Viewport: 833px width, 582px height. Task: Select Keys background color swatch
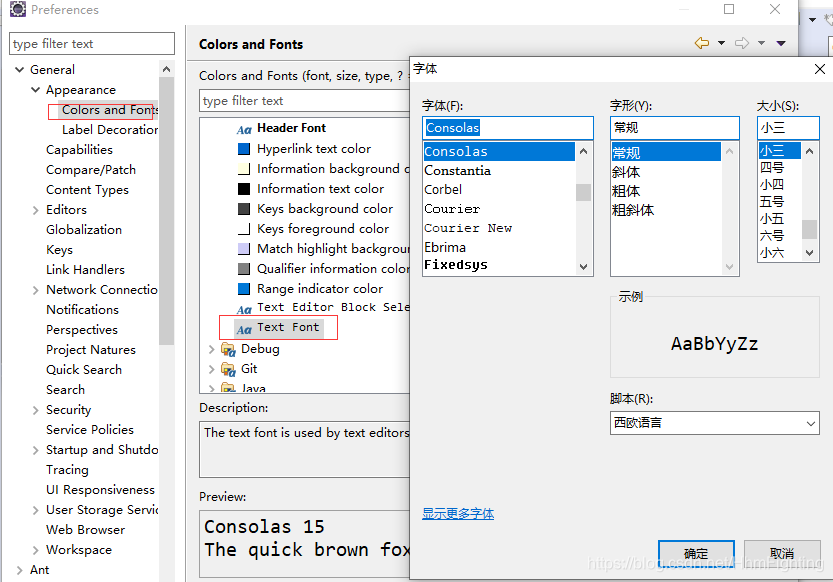pyautogui.click(x=244, y=209)
